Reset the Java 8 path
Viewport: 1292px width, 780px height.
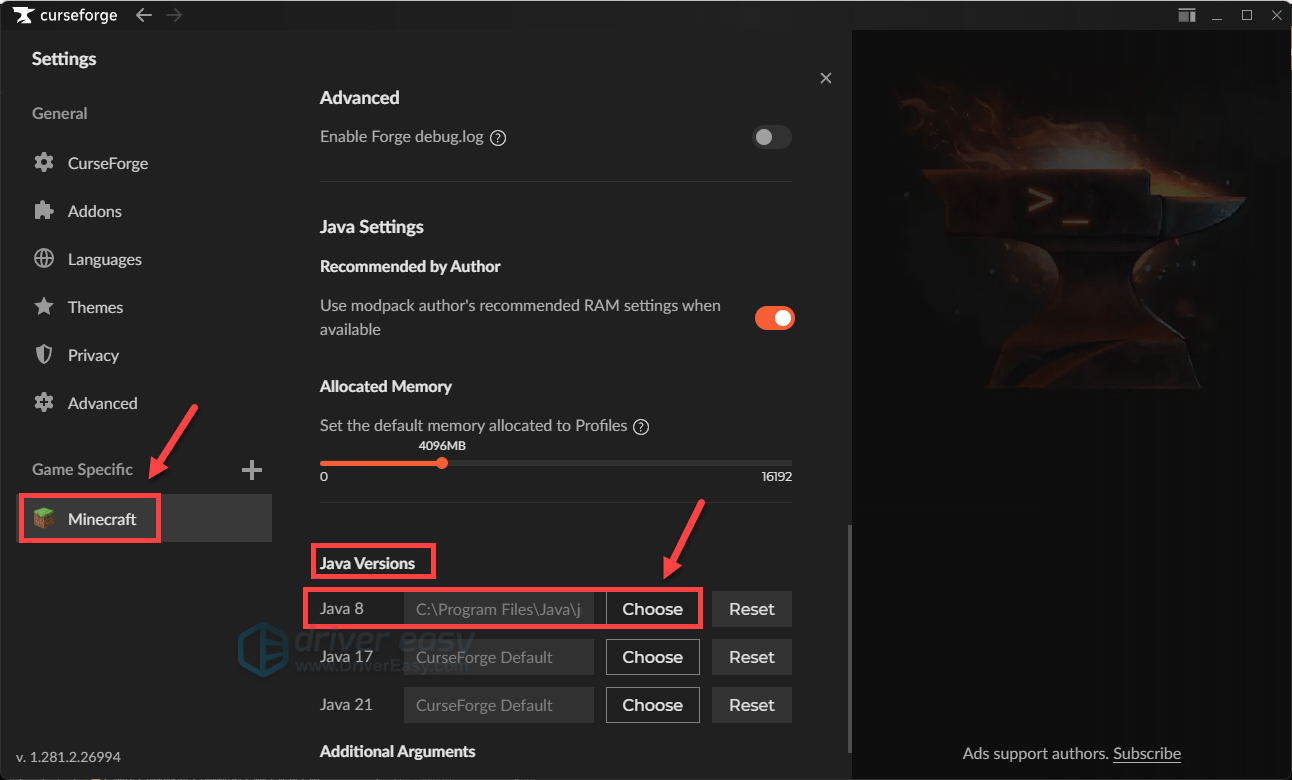click(x=752, y=609)
